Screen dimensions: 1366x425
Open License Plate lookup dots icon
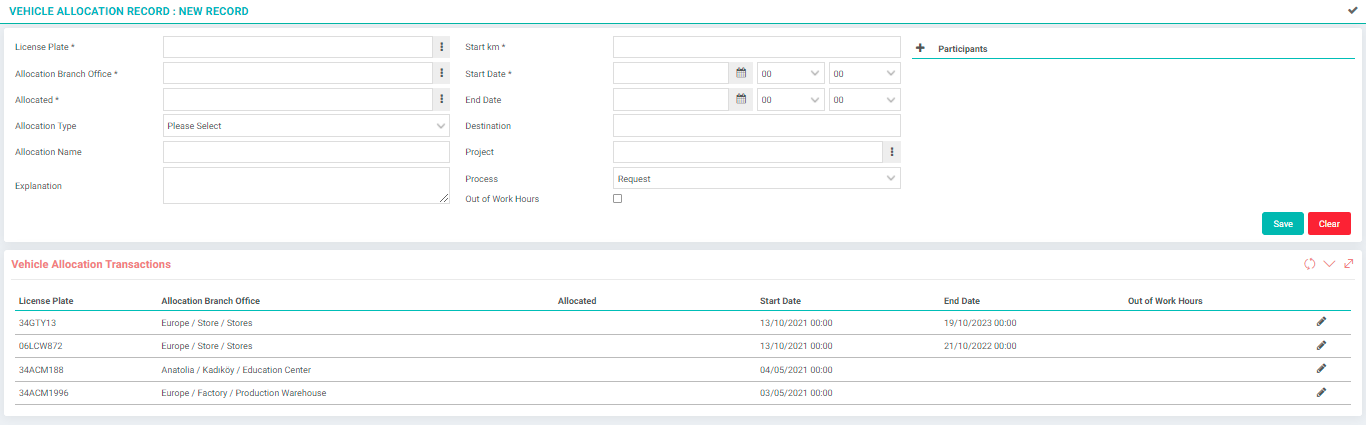(442, 47)
